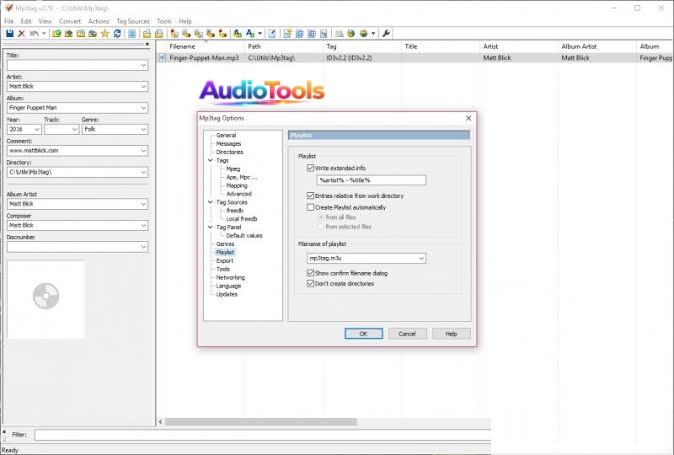The height and width of the screenshot is (455, 674).
Task: Click the Change directory folder icon with green check
Action: click(x=56, y=34)
